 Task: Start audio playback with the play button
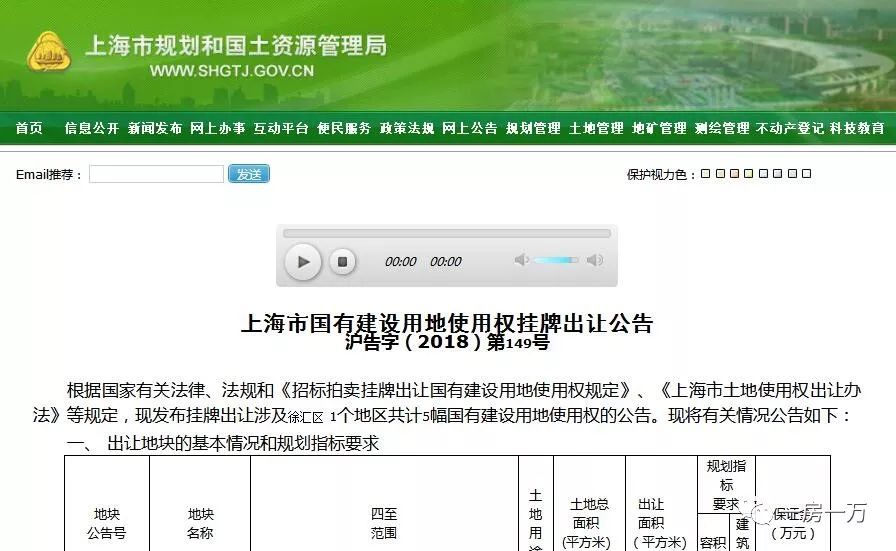tap(303, 262)
